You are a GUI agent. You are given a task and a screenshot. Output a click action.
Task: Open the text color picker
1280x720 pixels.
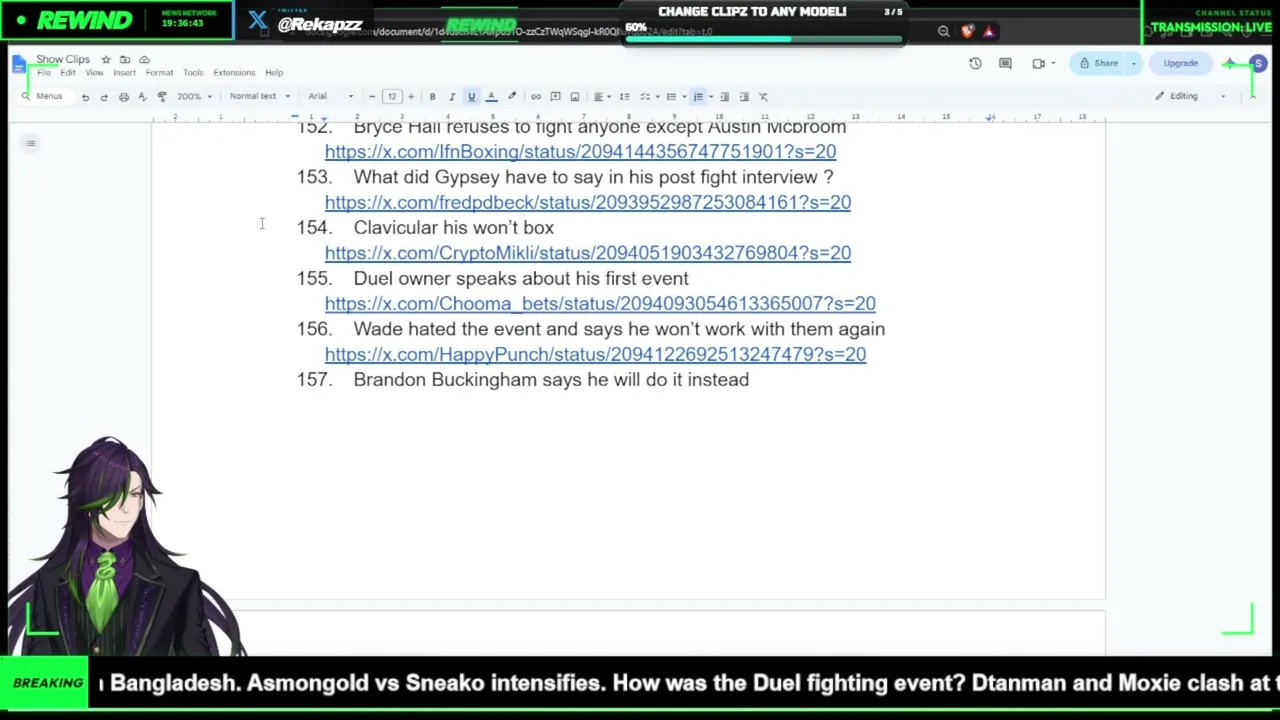tap(491, 97)
